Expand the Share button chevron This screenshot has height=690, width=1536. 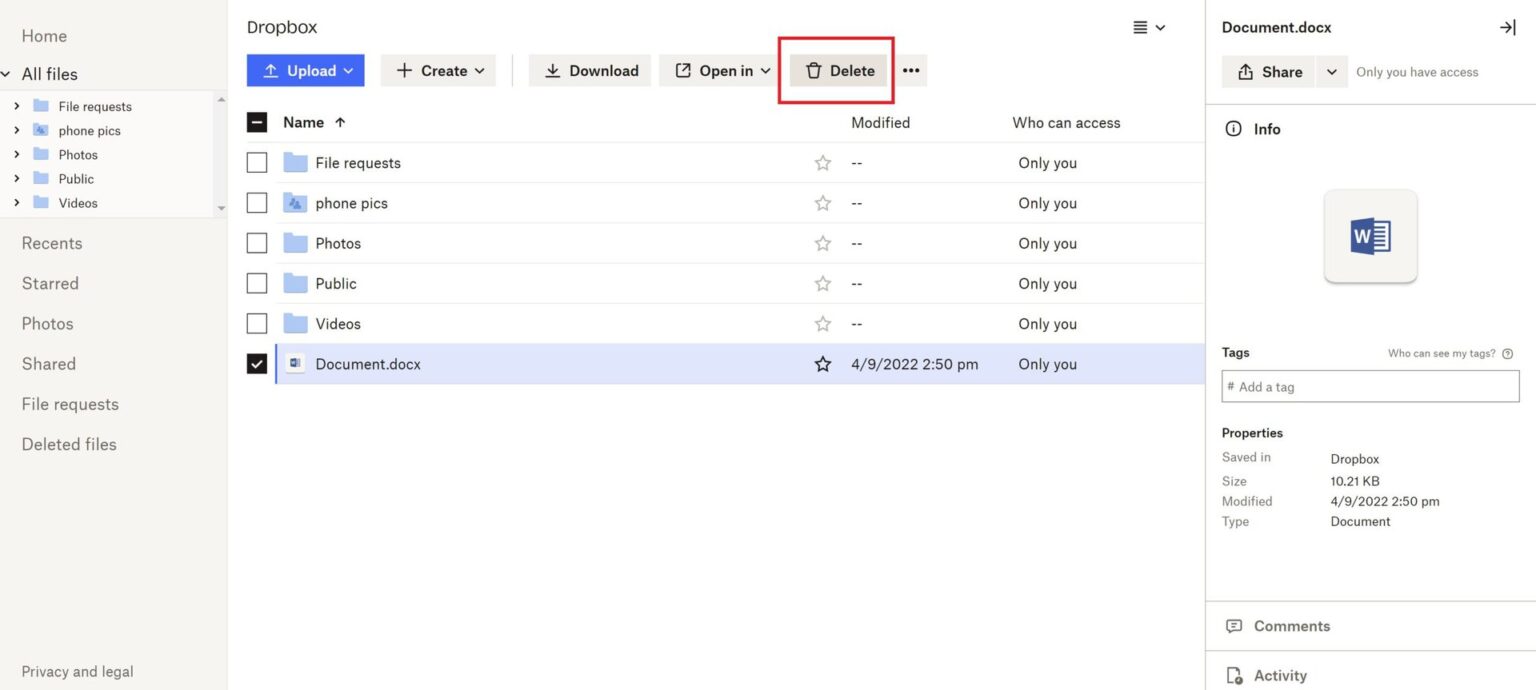coord(1331,71)
